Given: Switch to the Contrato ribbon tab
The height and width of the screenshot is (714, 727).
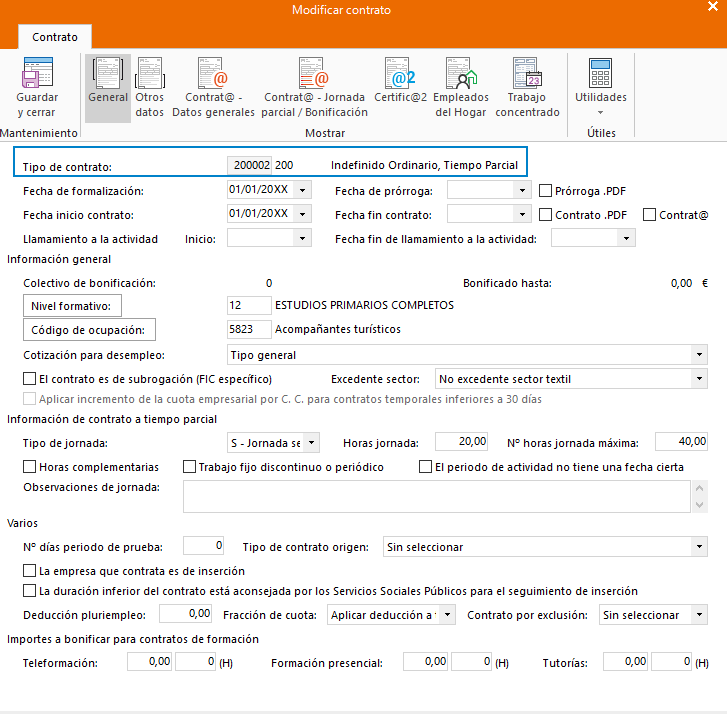Looking at the screenshot, I should [55, 37].
